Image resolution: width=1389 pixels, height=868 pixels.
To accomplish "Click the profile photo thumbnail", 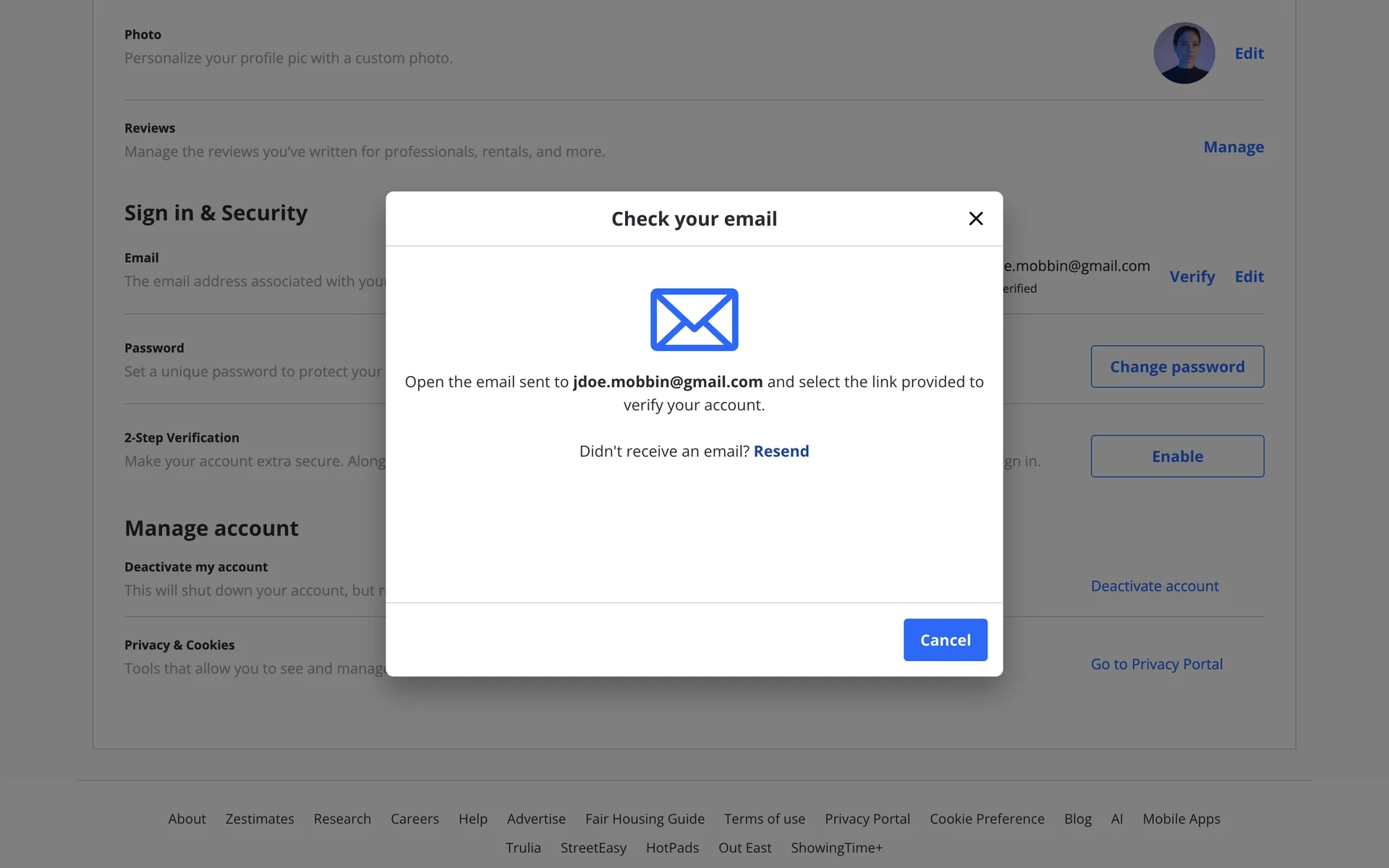I will (1184, 54).
